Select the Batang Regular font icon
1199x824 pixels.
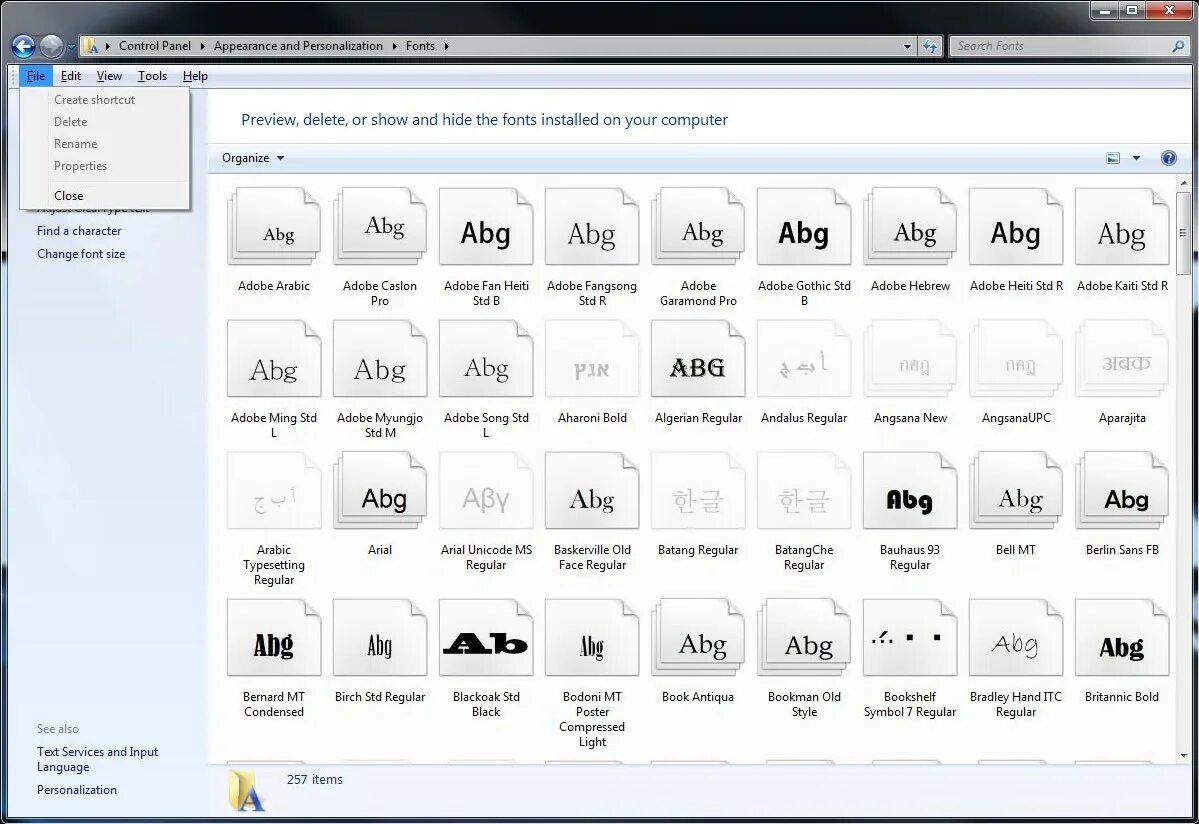tap(698, 490)
